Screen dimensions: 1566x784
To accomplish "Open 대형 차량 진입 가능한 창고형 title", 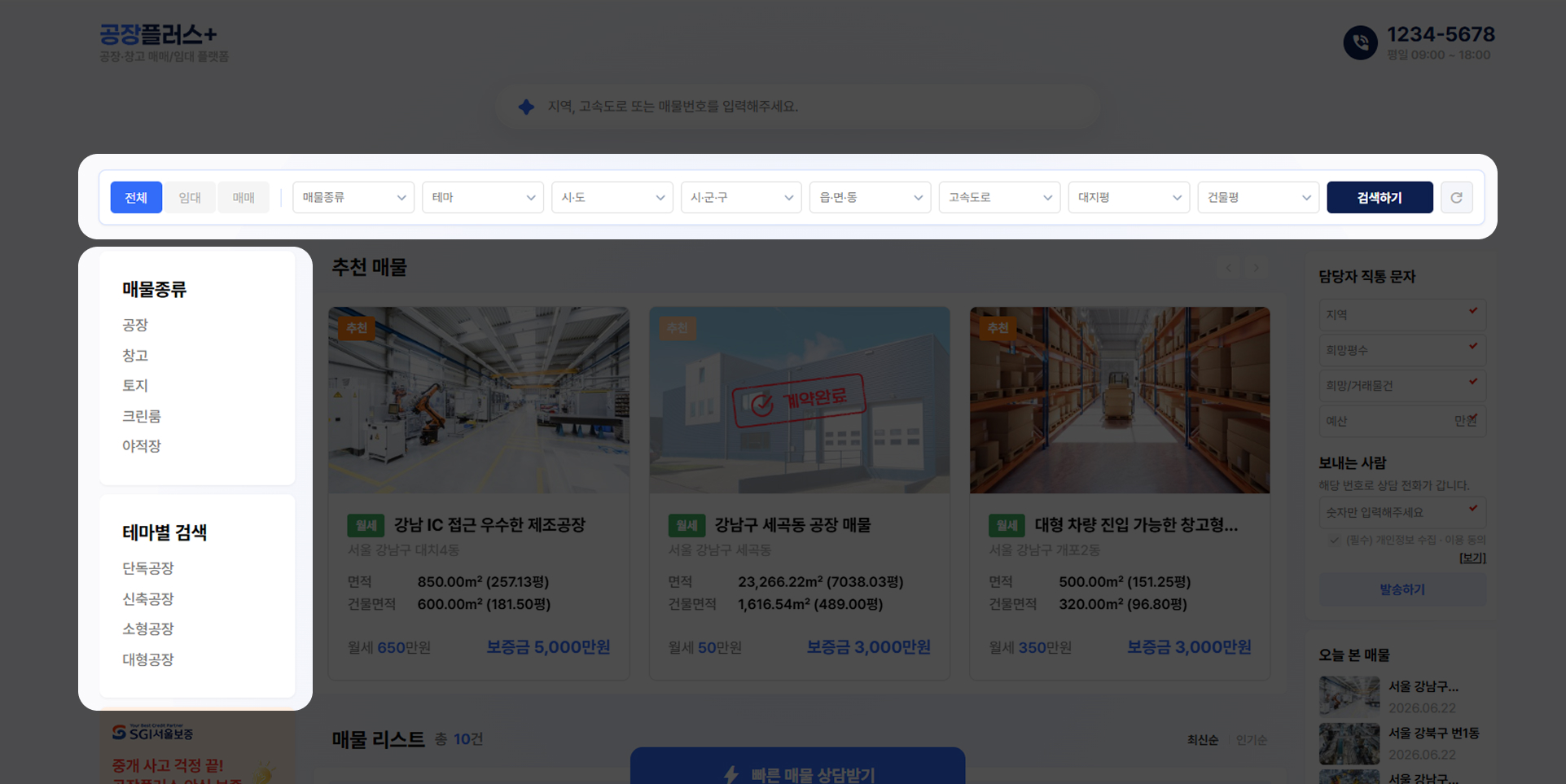I will click(x=1136, y=525).
